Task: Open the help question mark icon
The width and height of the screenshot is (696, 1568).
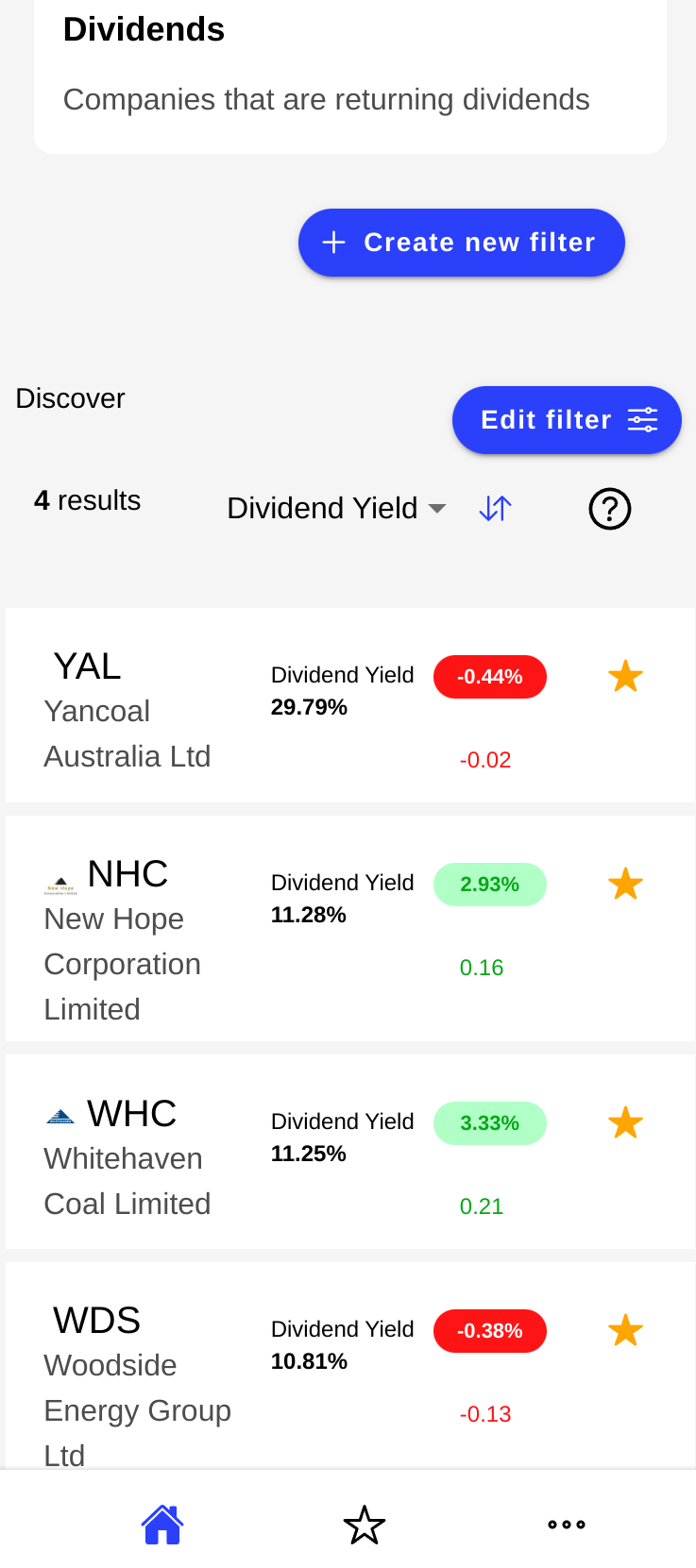Action: [609, 509]
